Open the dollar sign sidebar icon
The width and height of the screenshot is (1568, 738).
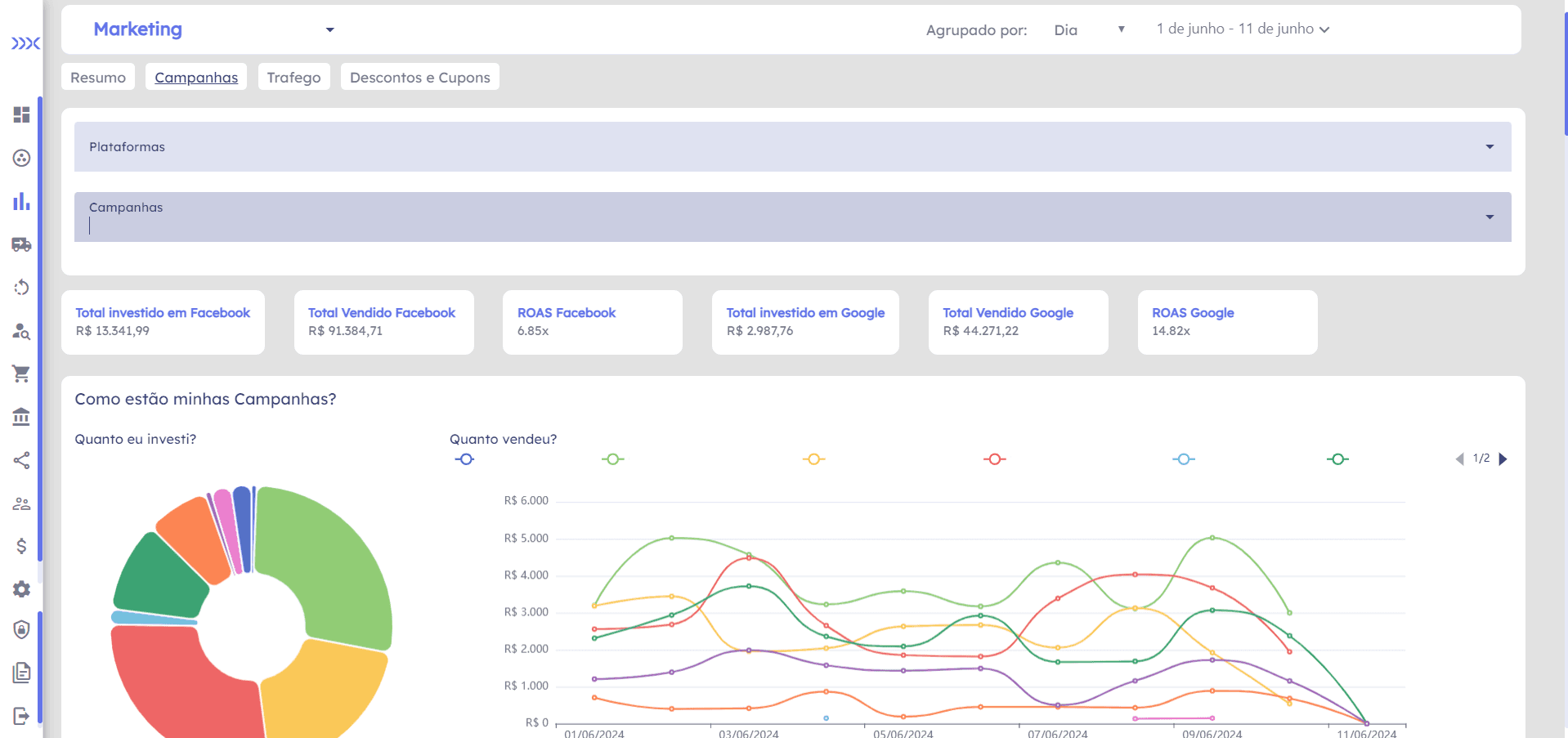(x=21, y=546)
